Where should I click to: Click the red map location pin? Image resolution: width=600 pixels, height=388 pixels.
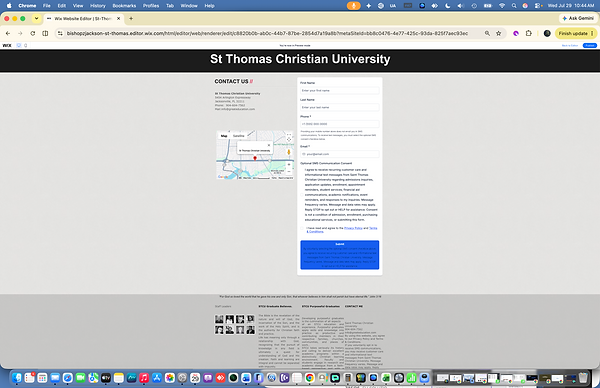[x=255, y=158]
